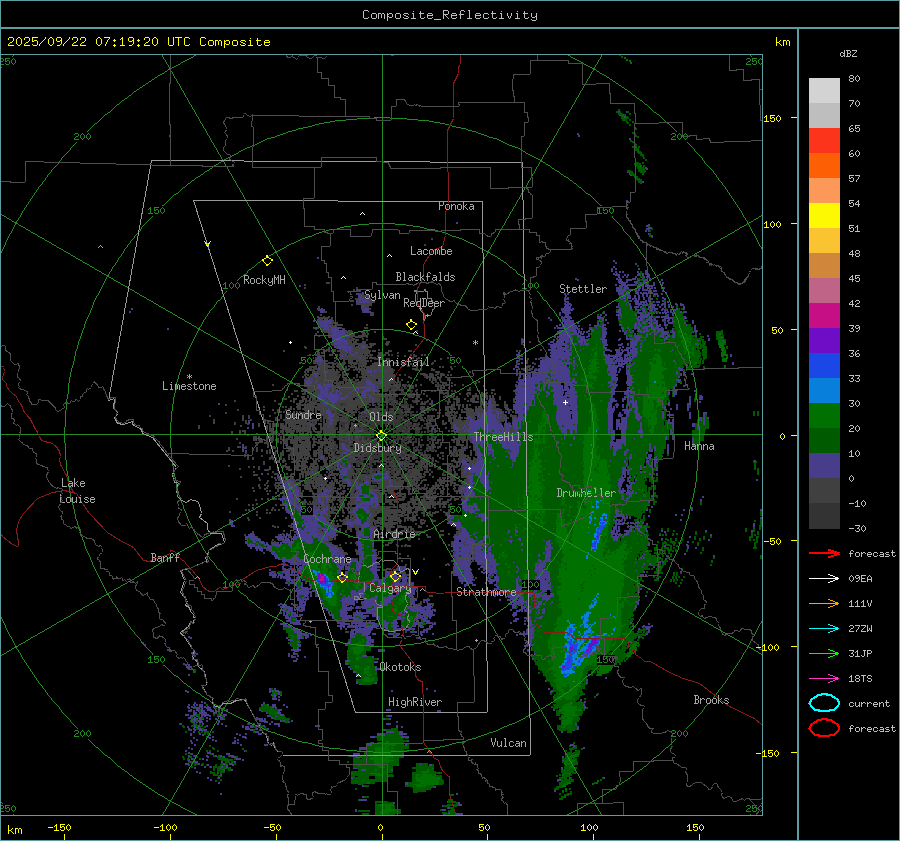Select the white 09EA arrow legend icon

tap(824, 578)
